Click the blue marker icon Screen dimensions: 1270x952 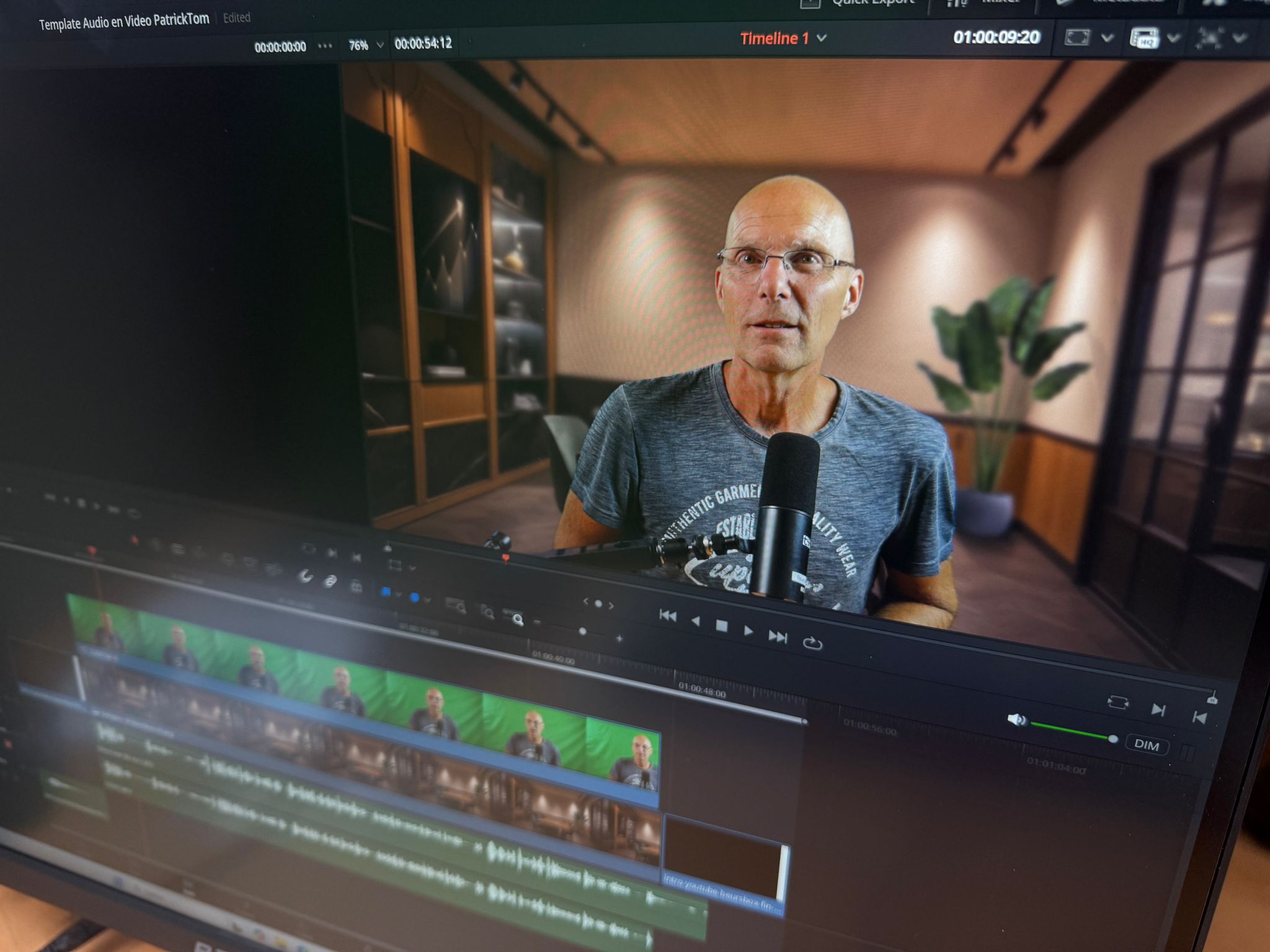point(415,597)
